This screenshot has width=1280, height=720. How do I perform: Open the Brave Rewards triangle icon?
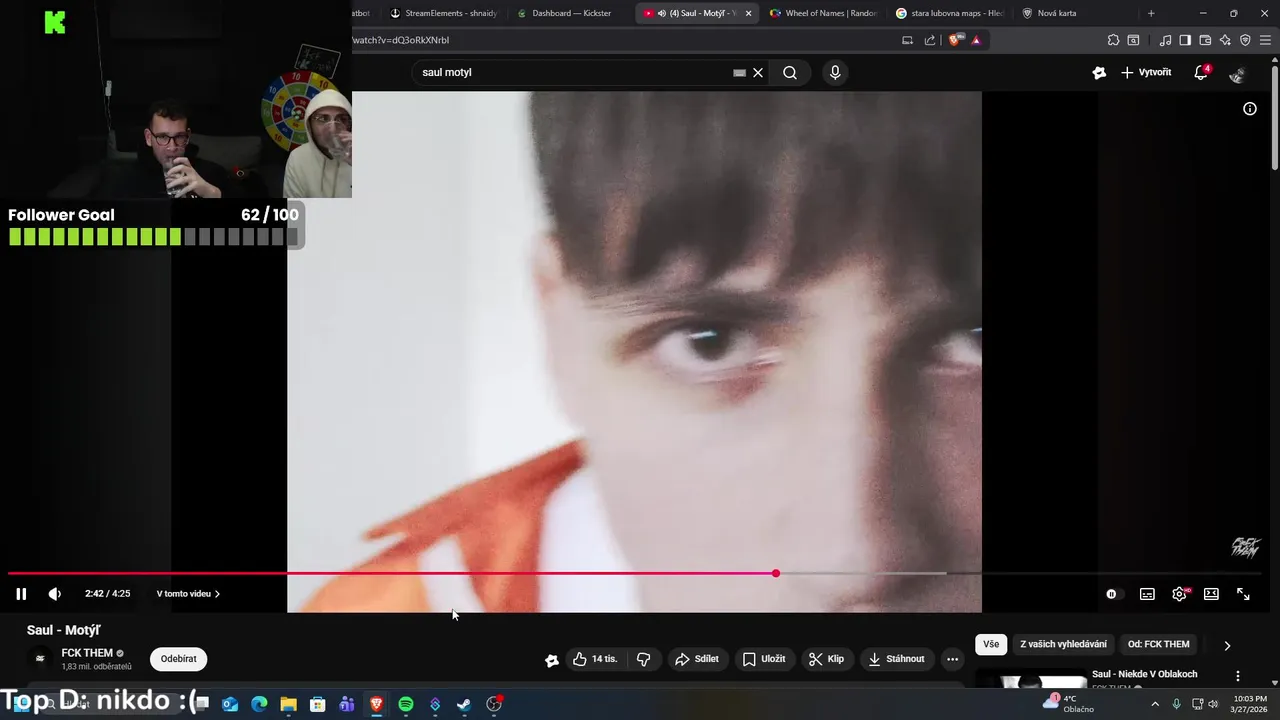pos(976,40)
